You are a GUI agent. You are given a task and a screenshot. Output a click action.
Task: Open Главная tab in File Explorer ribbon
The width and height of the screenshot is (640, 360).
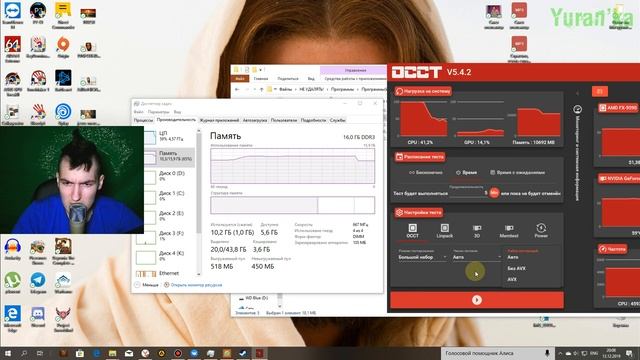[261, 78]
